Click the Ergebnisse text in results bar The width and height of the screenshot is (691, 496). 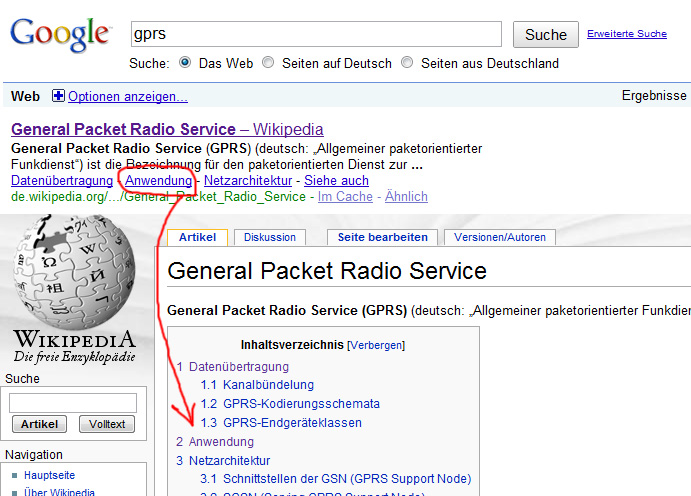[654, 96]
